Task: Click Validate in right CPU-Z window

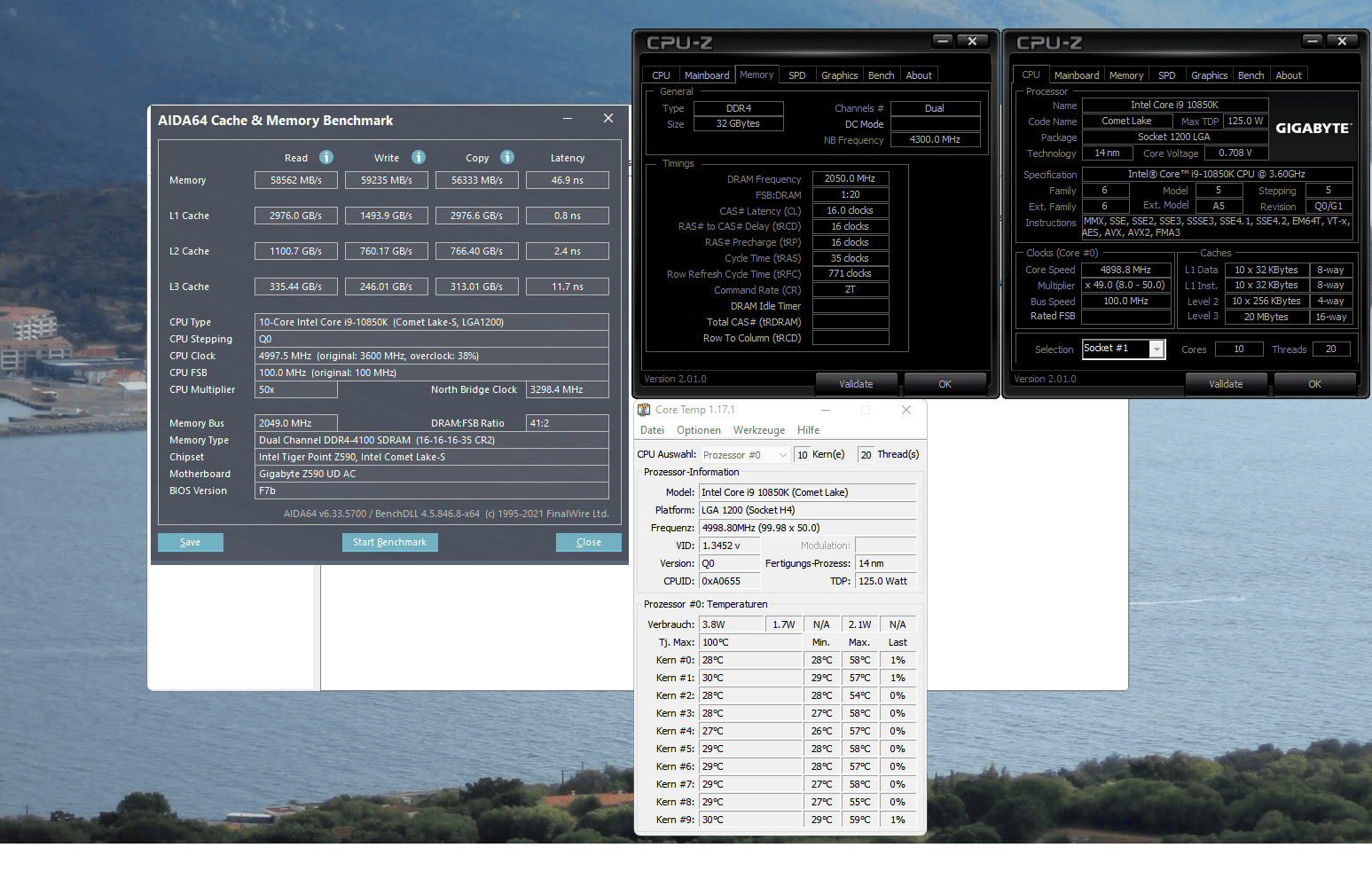Action: (1226, 384)
